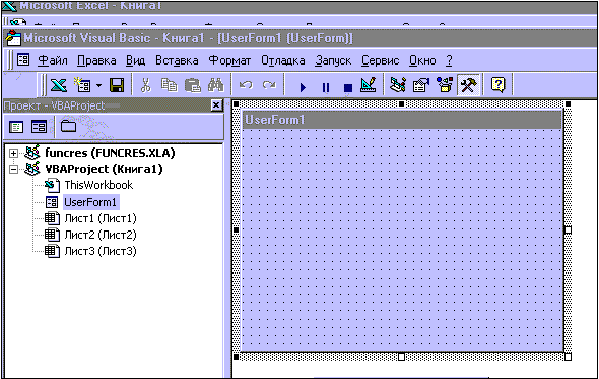Open the Вставка menu
The width and height of the screenshot is (599, 379).
(x=176, y=60)
